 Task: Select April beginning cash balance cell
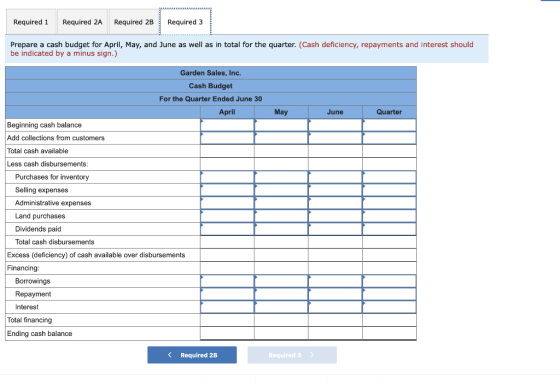tap(227, 125)
